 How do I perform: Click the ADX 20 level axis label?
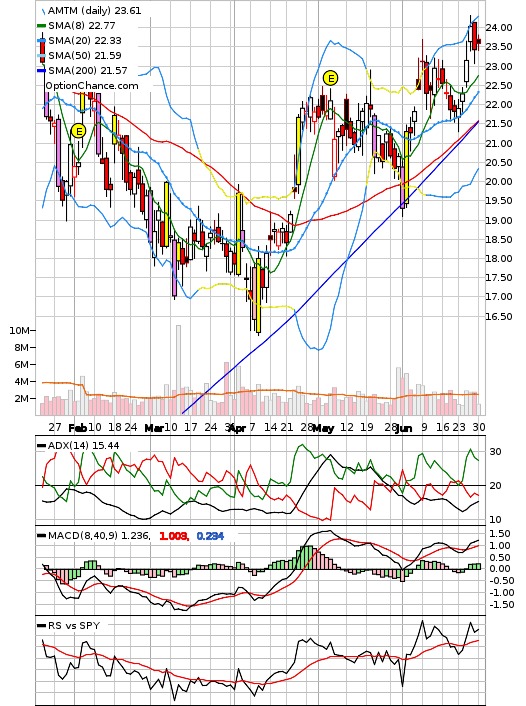click(495, 486)
